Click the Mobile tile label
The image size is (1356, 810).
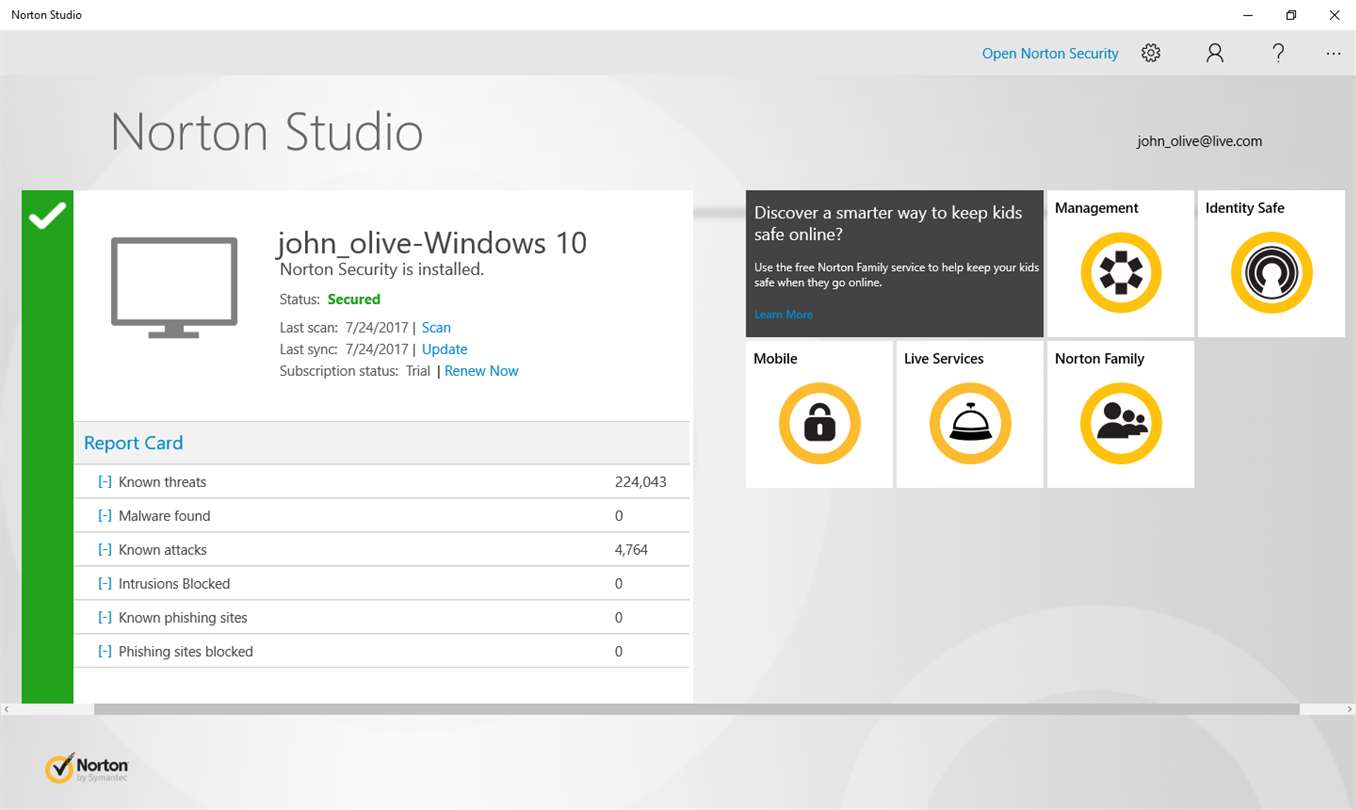776,359
